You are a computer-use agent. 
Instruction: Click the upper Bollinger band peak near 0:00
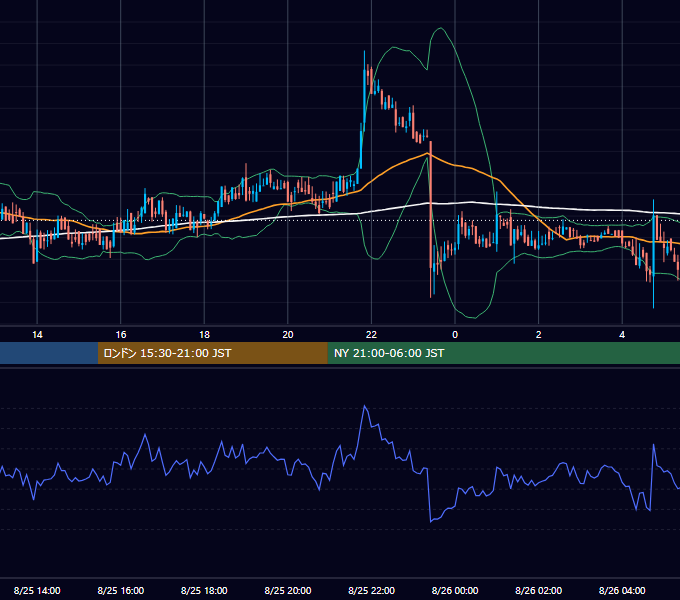(441, 29)
